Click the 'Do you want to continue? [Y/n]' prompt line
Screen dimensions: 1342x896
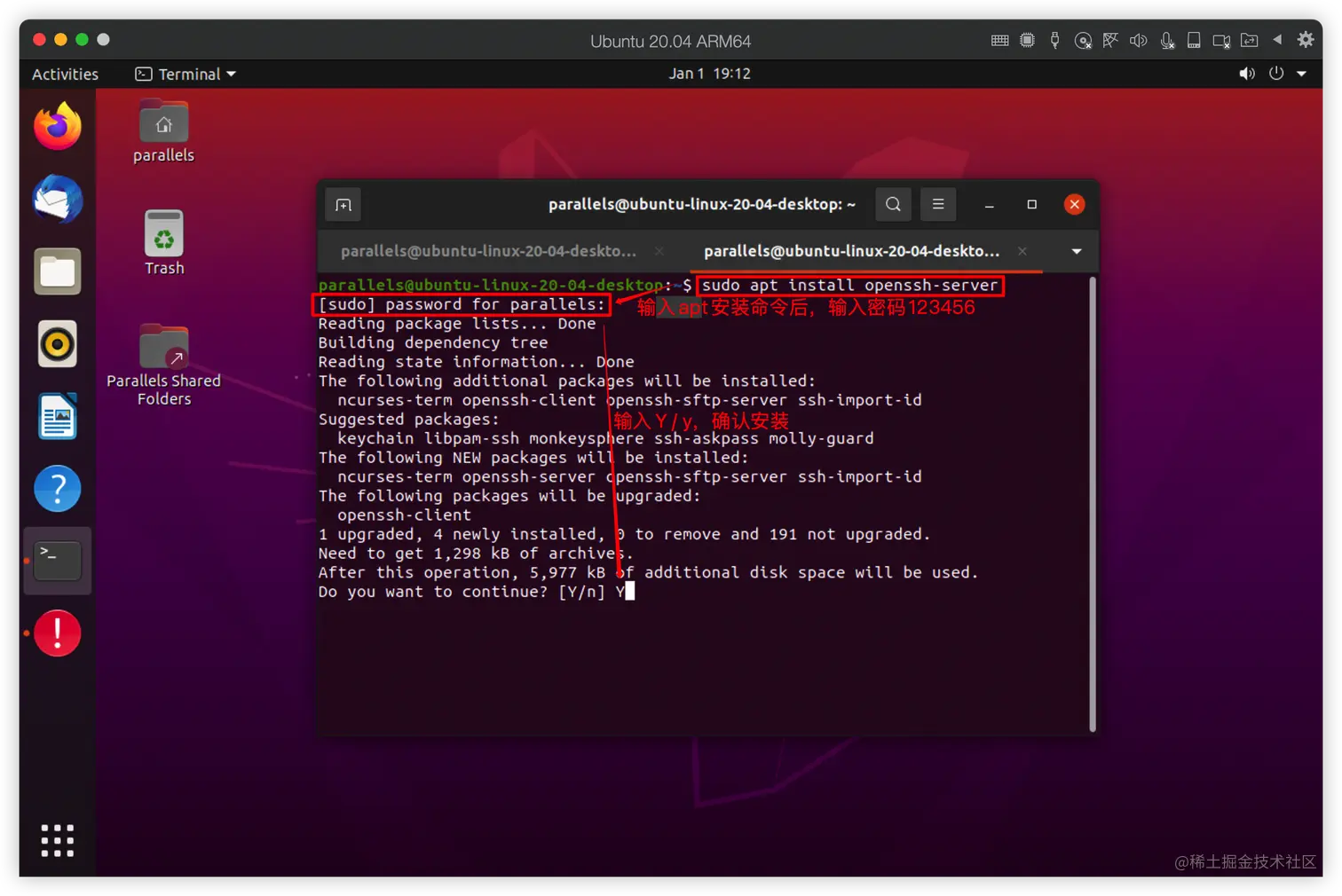coord(477,592)
